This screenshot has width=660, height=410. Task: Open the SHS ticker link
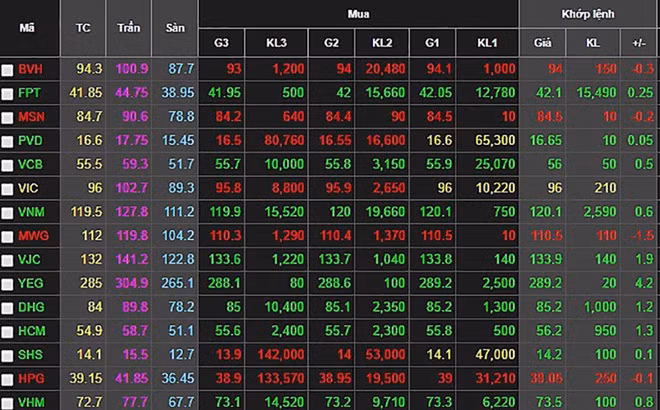[x=30, y=355]
